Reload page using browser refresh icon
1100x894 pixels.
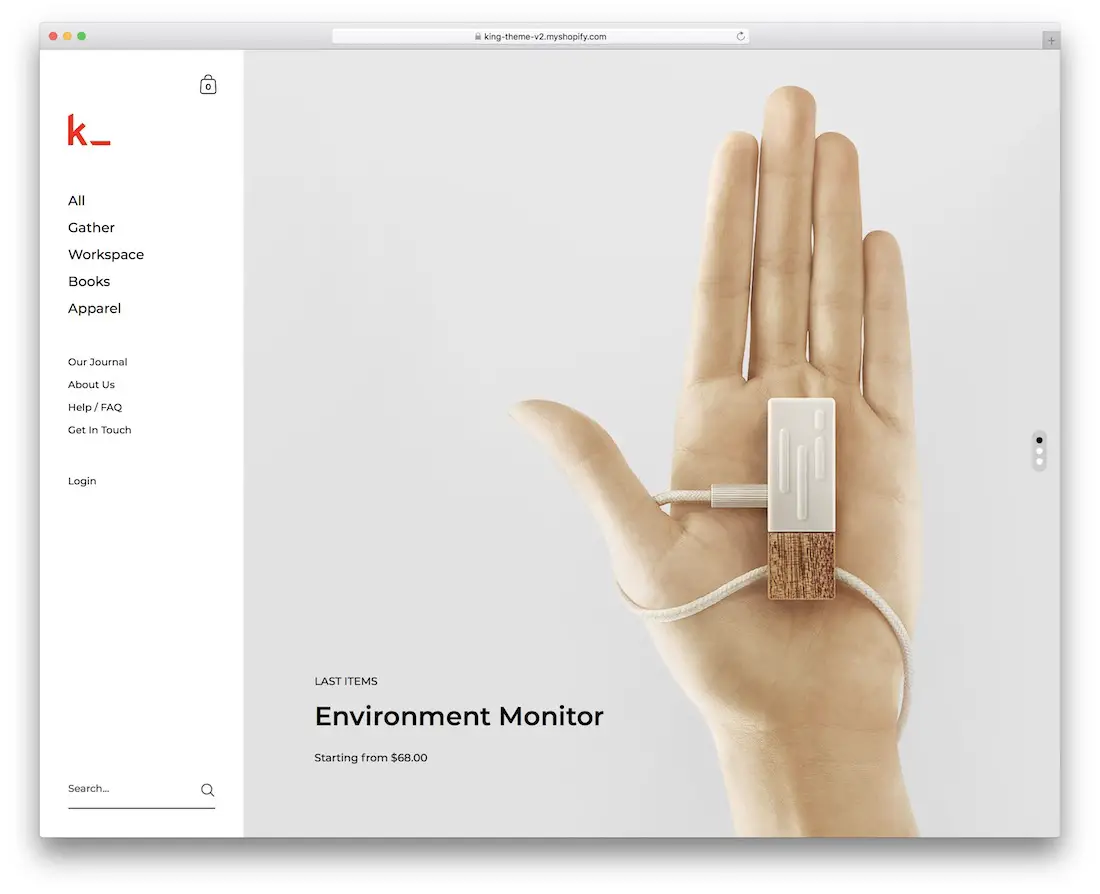tap(741, 37)
